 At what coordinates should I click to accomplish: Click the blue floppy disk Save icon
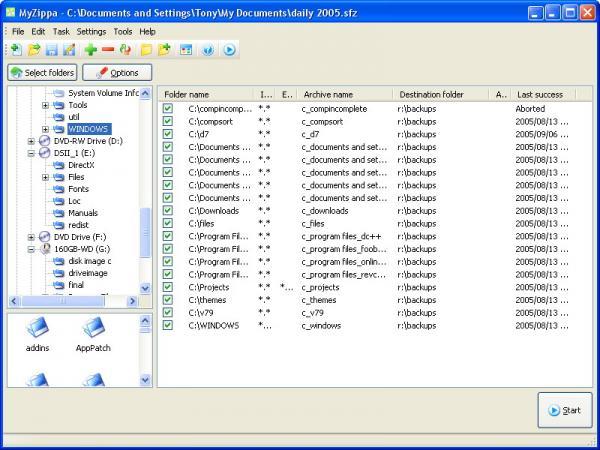click(x=51, y=49)
